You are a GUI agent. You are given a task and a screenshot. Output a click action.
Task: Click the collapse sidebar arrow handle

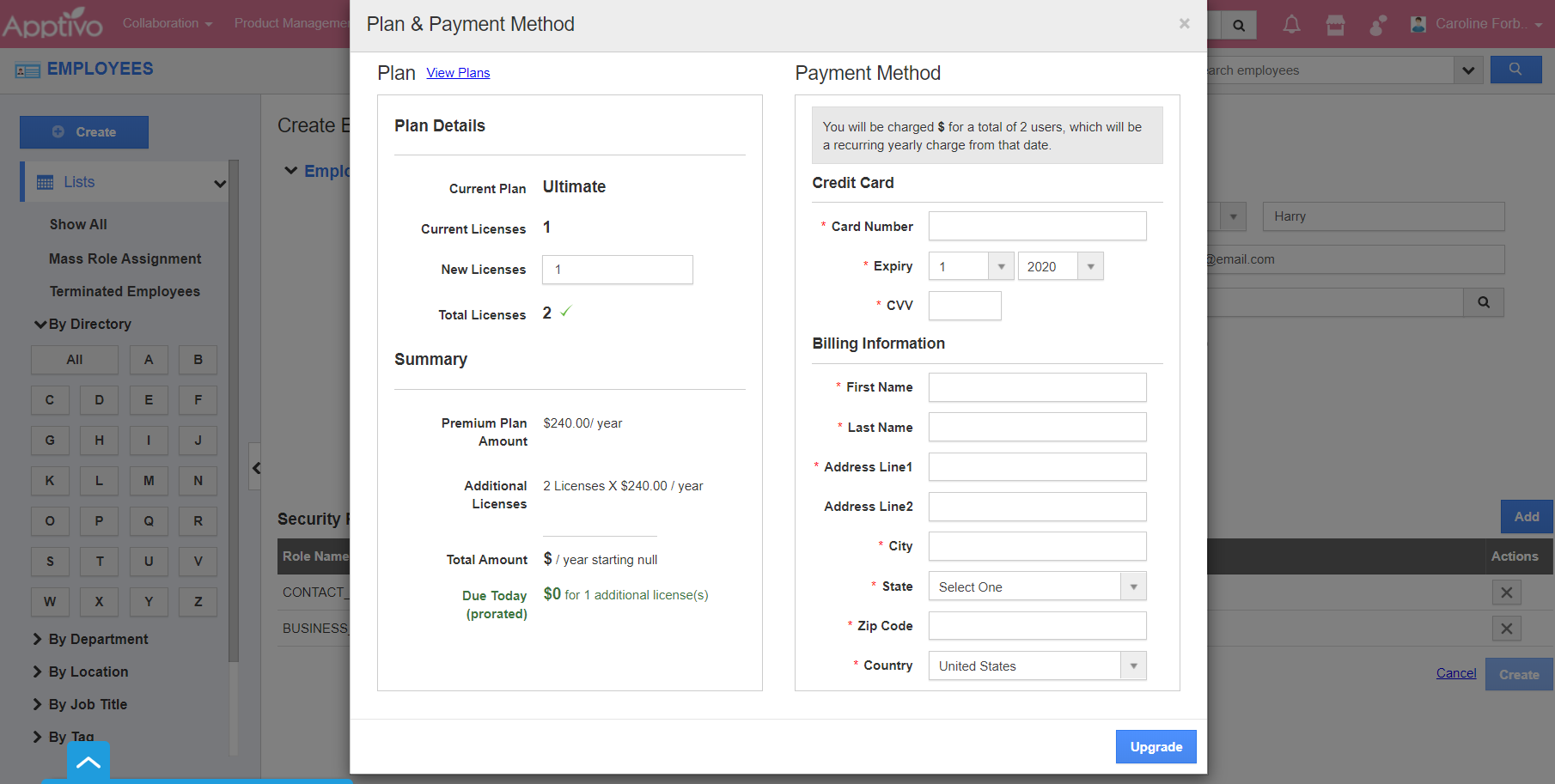click(x=255, y=468)
